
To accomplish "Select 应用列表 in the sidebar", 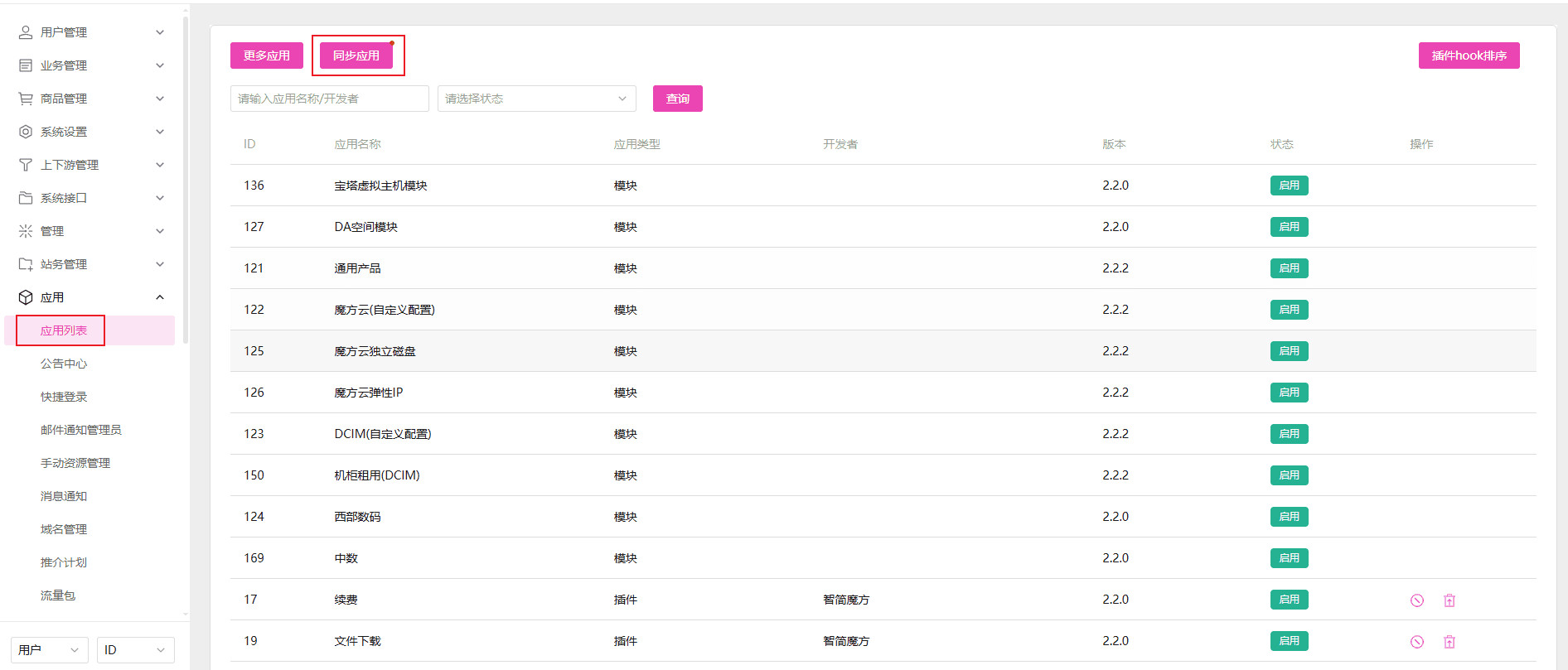I will pyautogui.click(x=64, y=330).
